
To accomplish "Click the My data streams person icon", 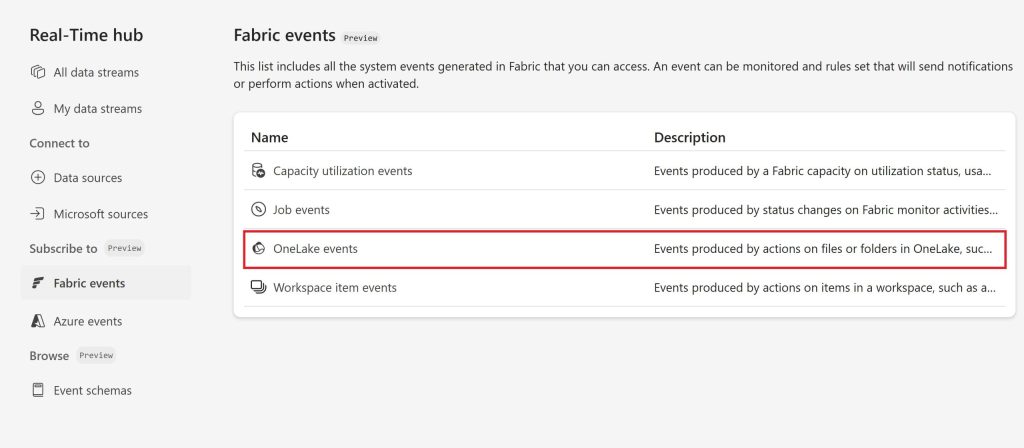I will (x=38, y=108).
